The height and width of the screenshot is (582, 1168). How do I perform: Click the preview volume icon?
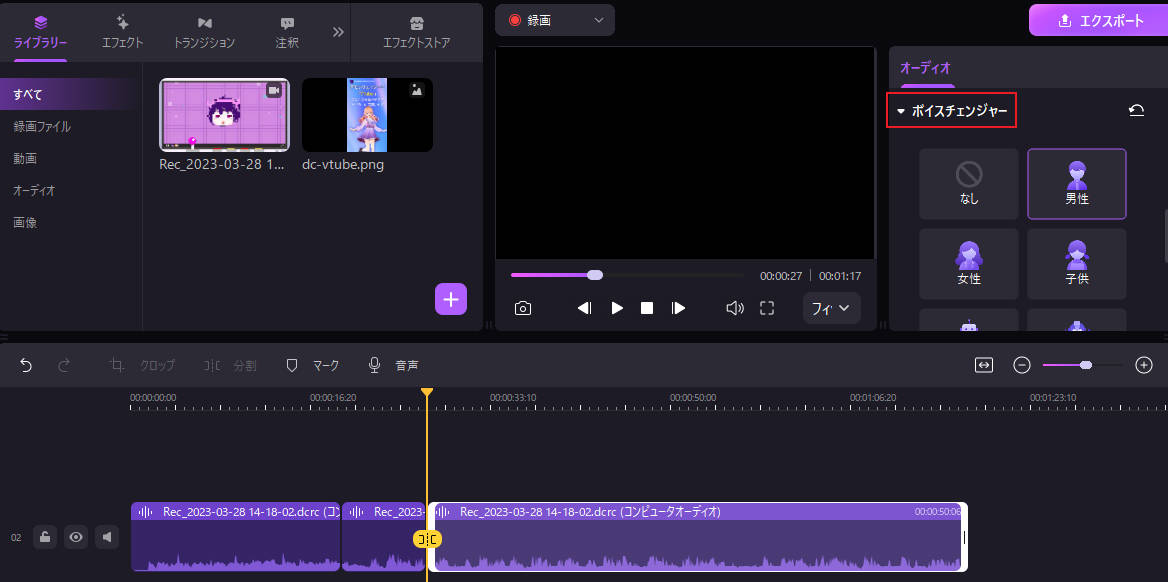[x=734, y=309]
